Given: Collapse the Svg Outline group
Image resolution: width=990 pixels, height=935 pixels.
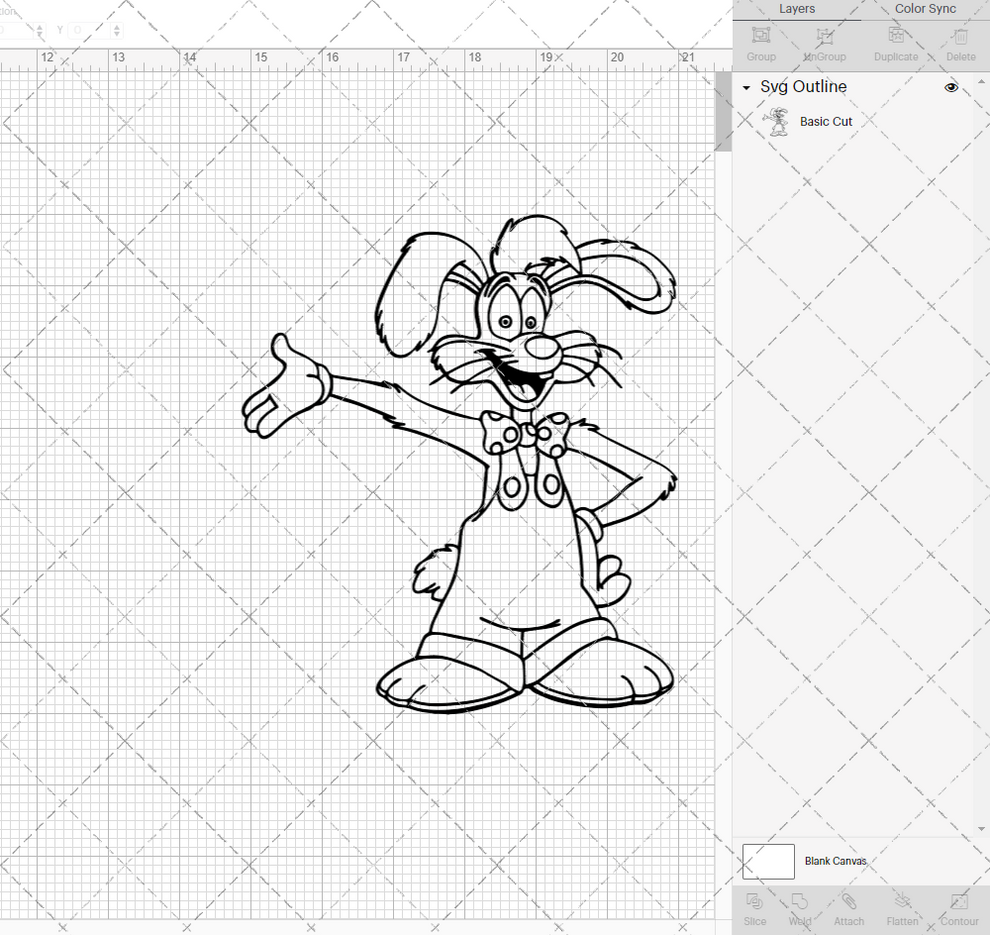Looking at the screenshot, I should click(744, 88).
